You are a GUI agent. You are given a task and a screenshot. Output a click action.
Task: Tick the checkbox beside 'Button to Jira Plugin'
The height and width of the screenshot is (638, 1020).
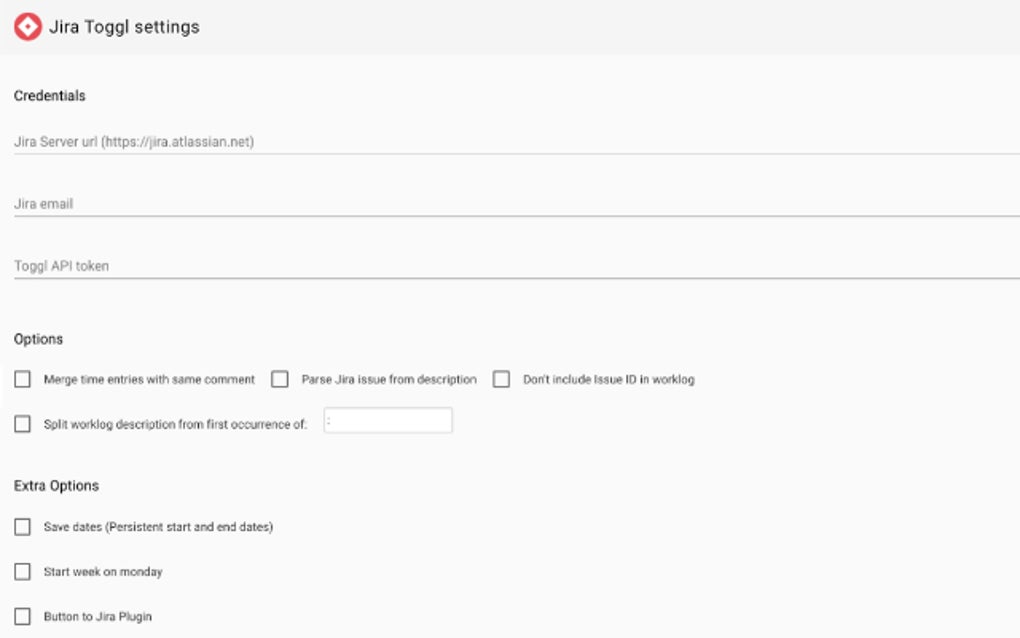(23, 617)
